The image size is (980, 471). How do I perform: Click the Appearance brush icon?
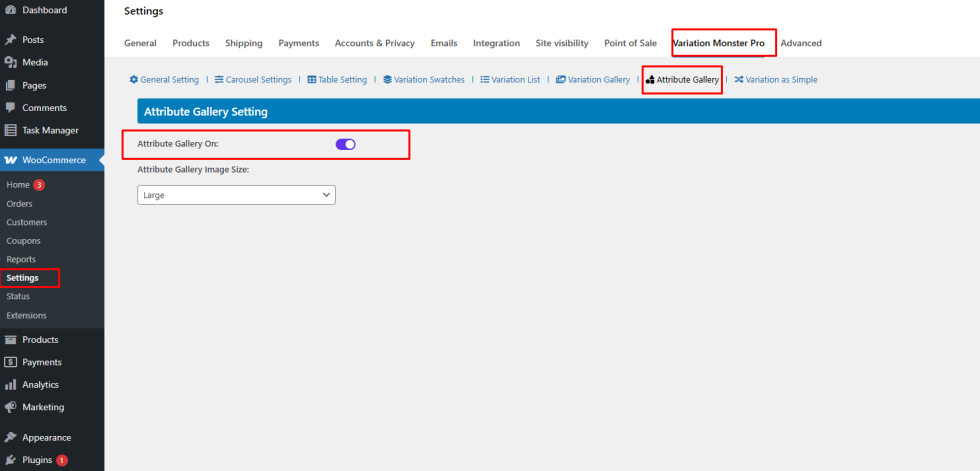(x=10, y=437)
